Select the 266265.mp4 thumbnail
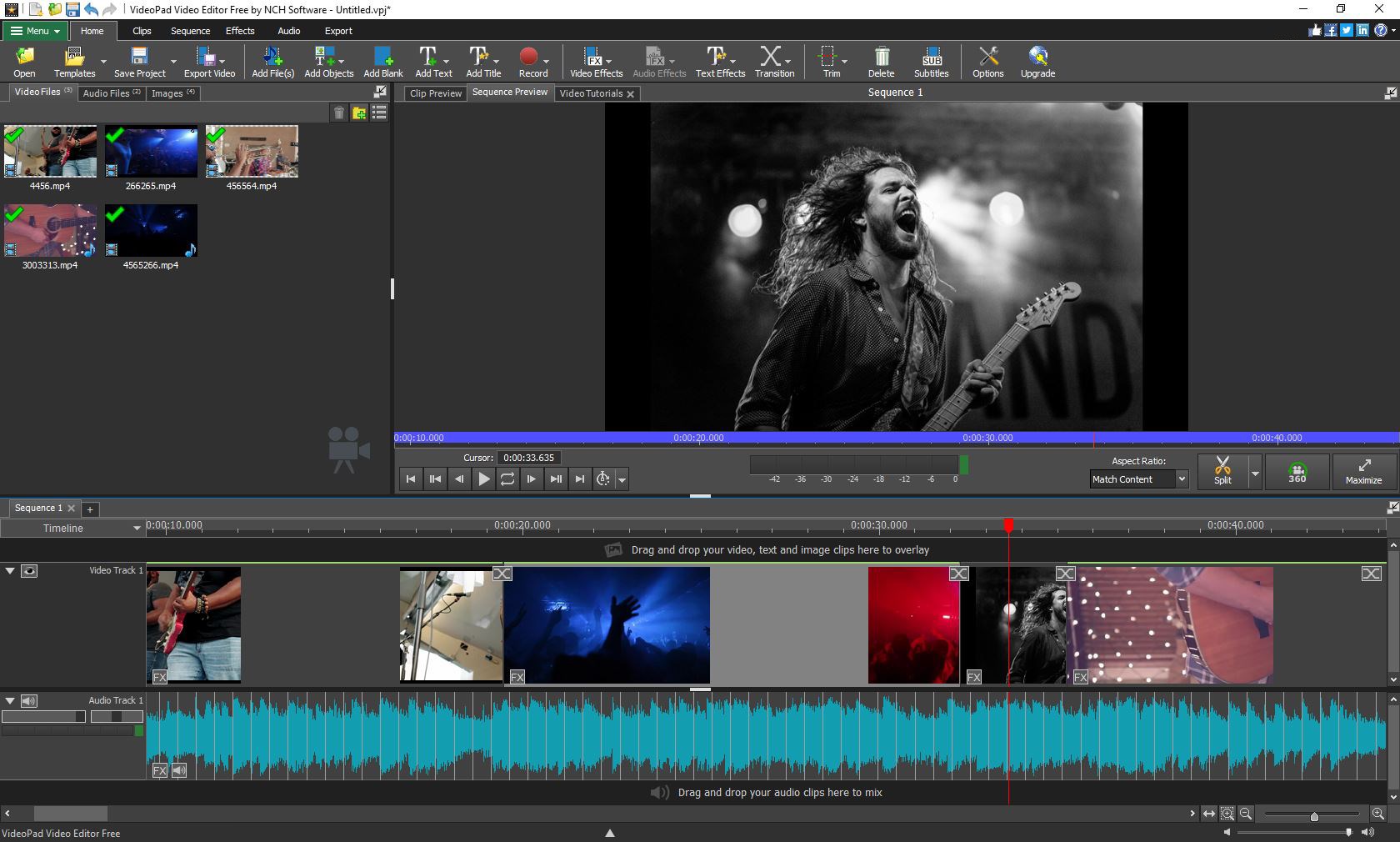This screenshot has height=842, width=1400. click(150, 151)
